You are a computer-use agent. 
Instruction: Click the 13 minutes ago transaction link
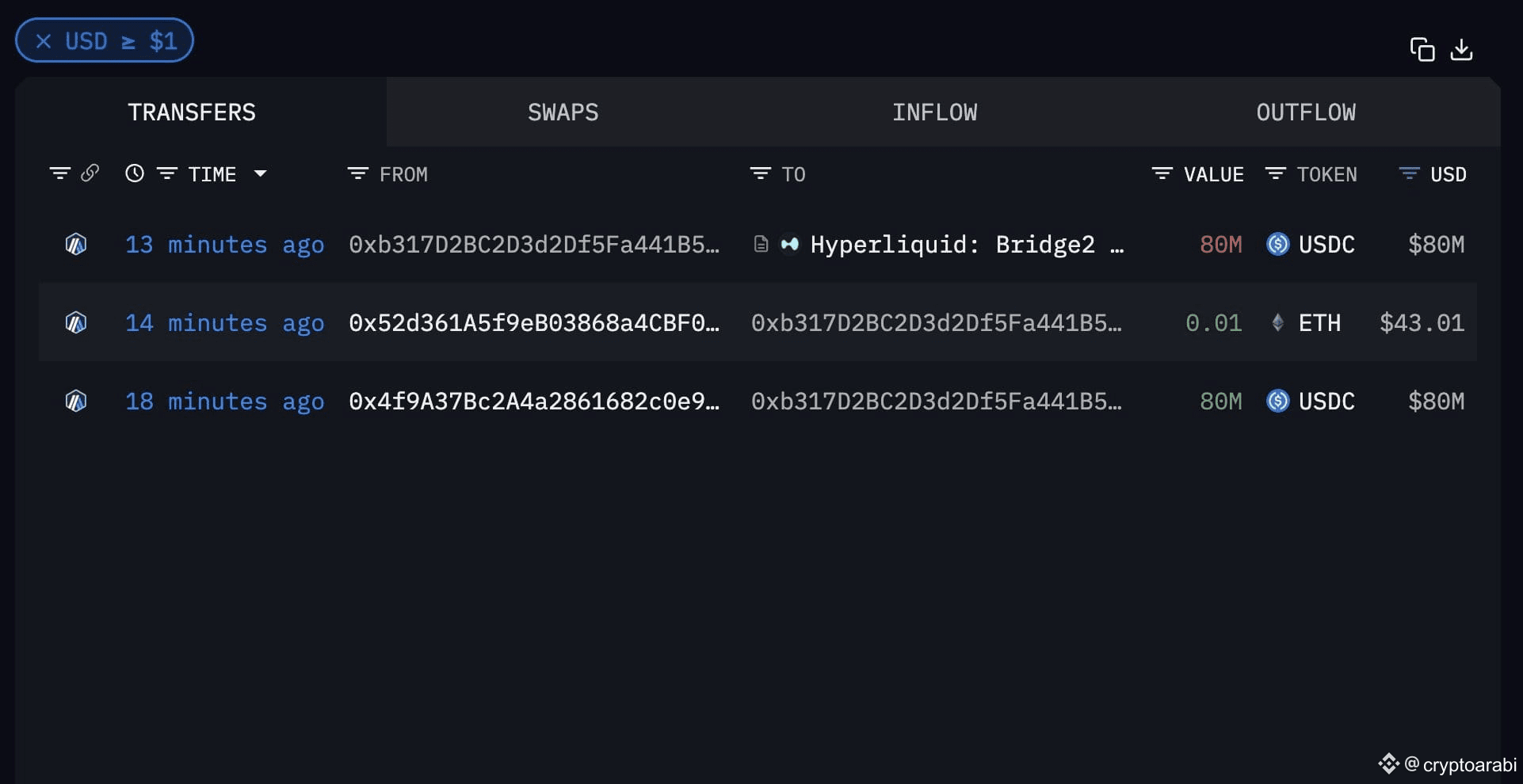pyautogui.click(x=224, y=244)
